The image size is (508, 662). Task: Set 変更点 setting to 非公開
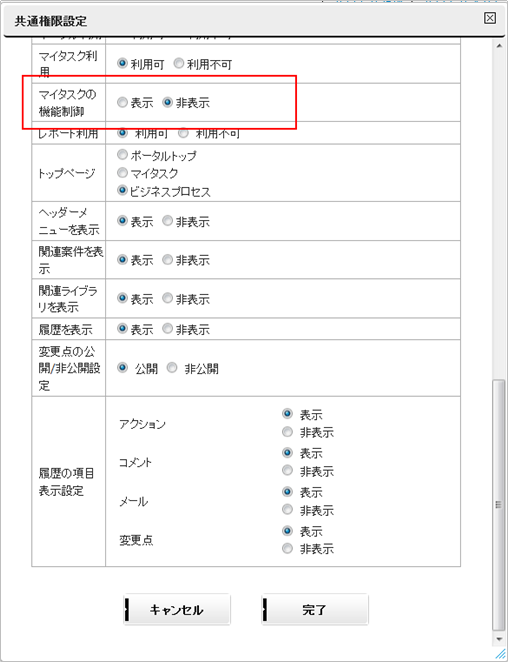172,368
